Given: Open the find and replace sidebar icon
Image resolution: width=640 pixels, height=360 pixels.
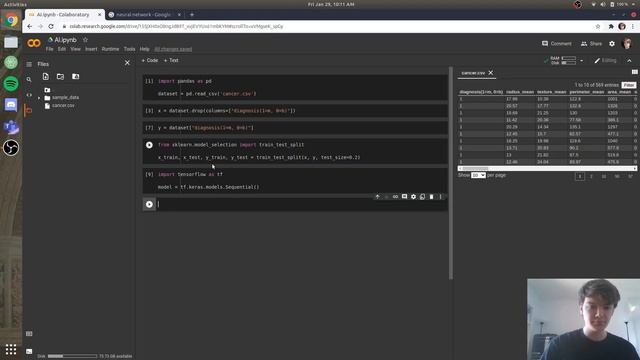Looking at the screenshot, I should click(x=29, y=80).
